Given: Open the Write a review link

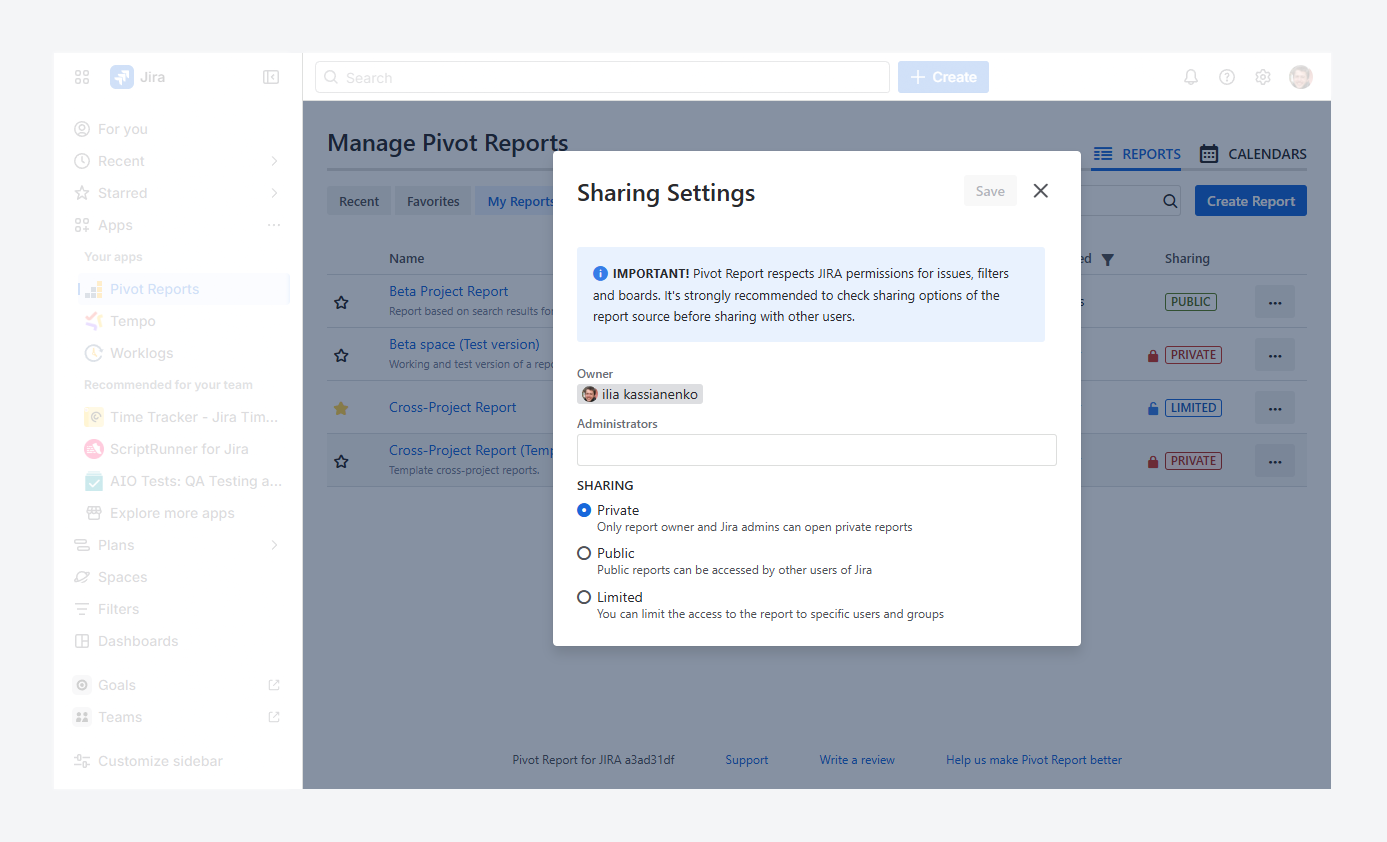Looking at the screenshot, I should [x=857, y=760].
